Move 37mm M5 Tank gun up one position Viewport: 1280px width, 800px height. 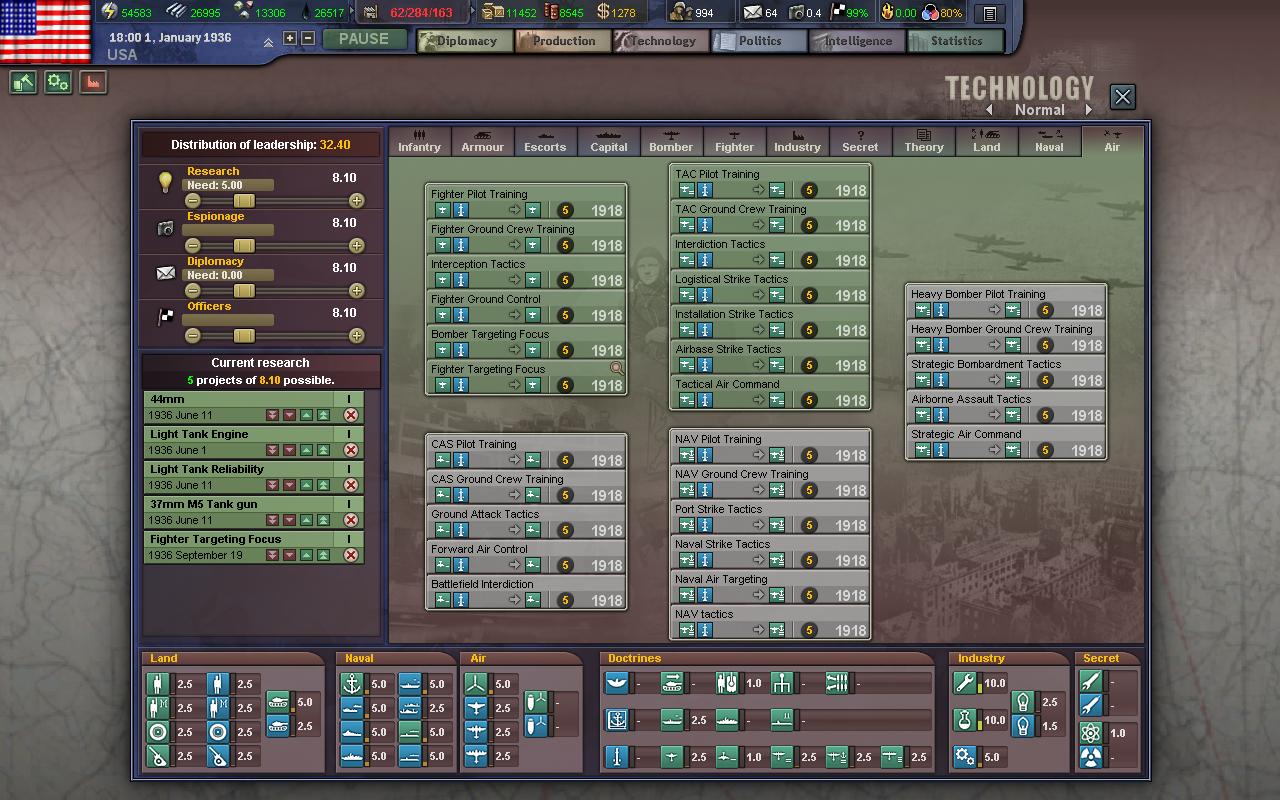pos(306,520)
